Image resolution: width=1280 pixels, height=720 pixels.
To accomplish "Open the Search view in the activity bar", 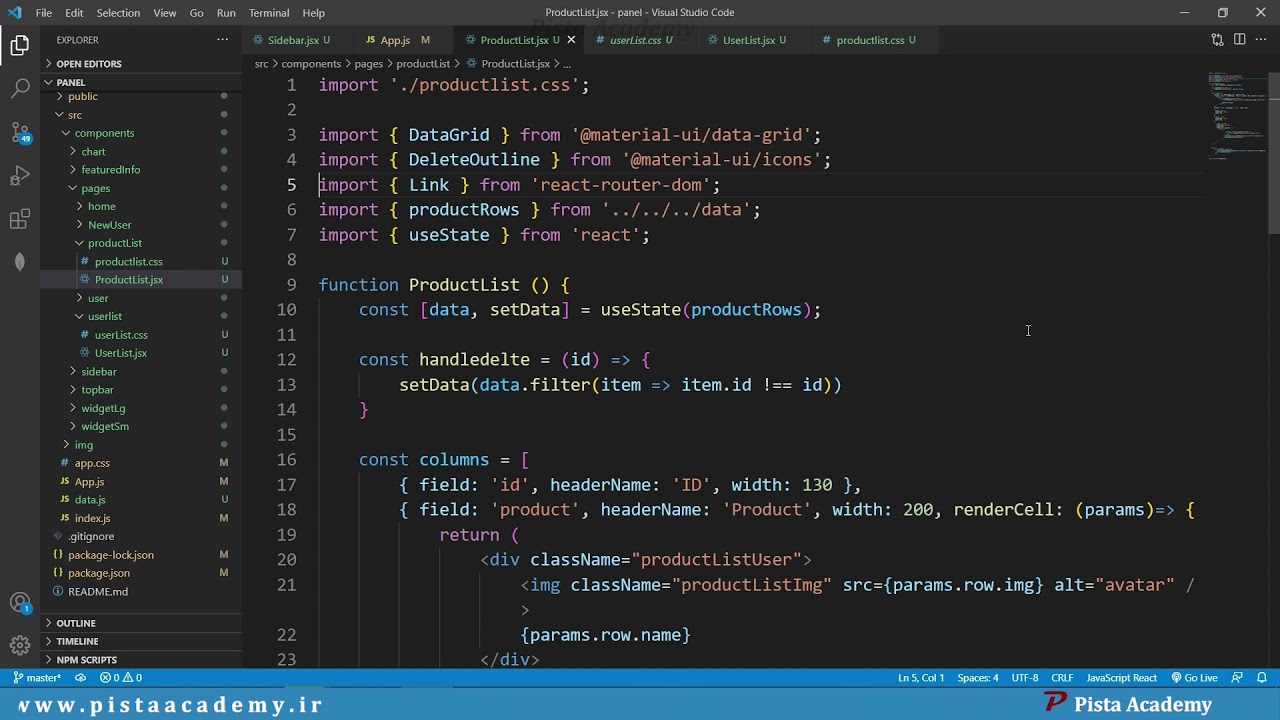I will click(x=20, y=88).
